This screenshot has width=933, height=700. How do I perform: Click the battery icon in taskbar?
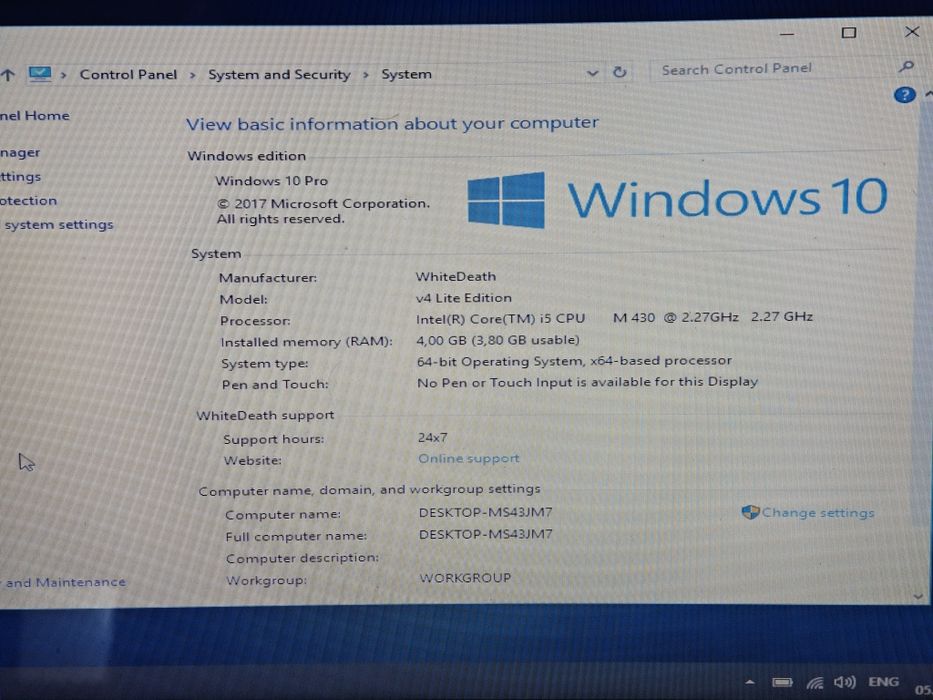point(782,682)
